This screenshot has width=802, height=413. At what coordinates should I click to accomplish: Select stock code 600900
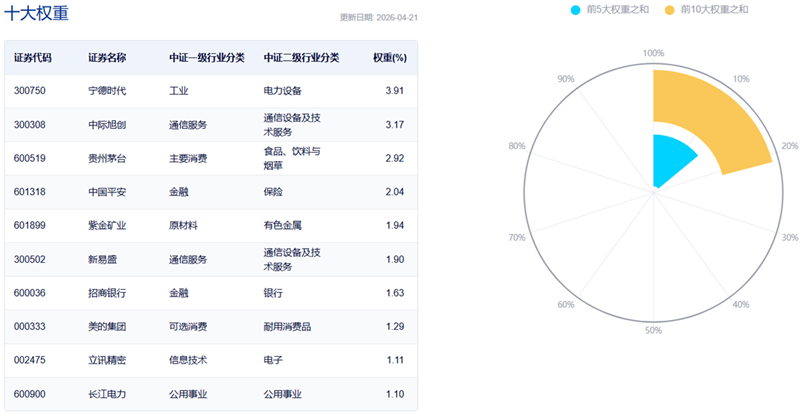click(x=30, y=394)
